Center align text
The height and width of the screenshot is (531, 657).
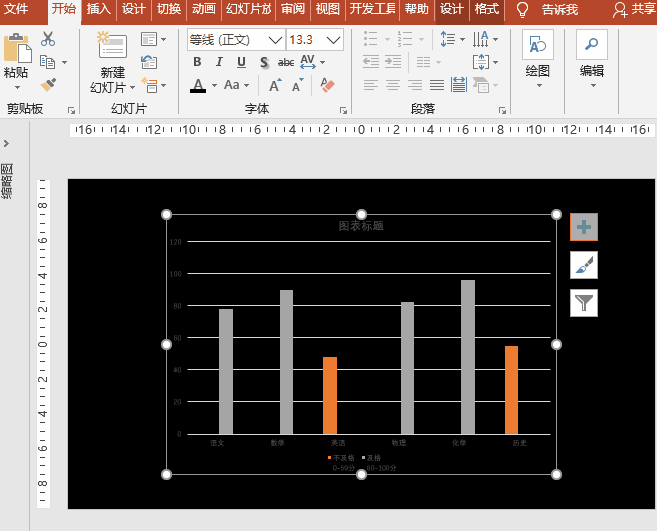pyautogui.click(x=393, y=85)
